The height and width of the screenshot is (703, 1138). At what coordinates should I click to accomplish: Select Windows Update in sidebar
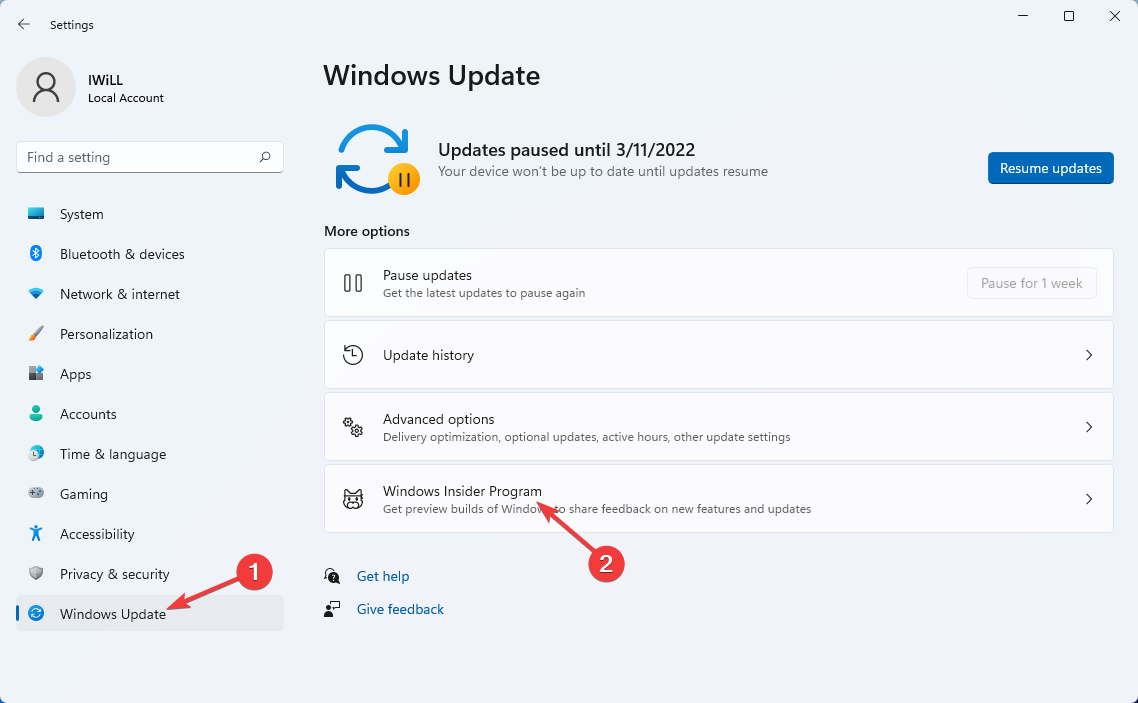pyautogui.click(x=150, y=614)
